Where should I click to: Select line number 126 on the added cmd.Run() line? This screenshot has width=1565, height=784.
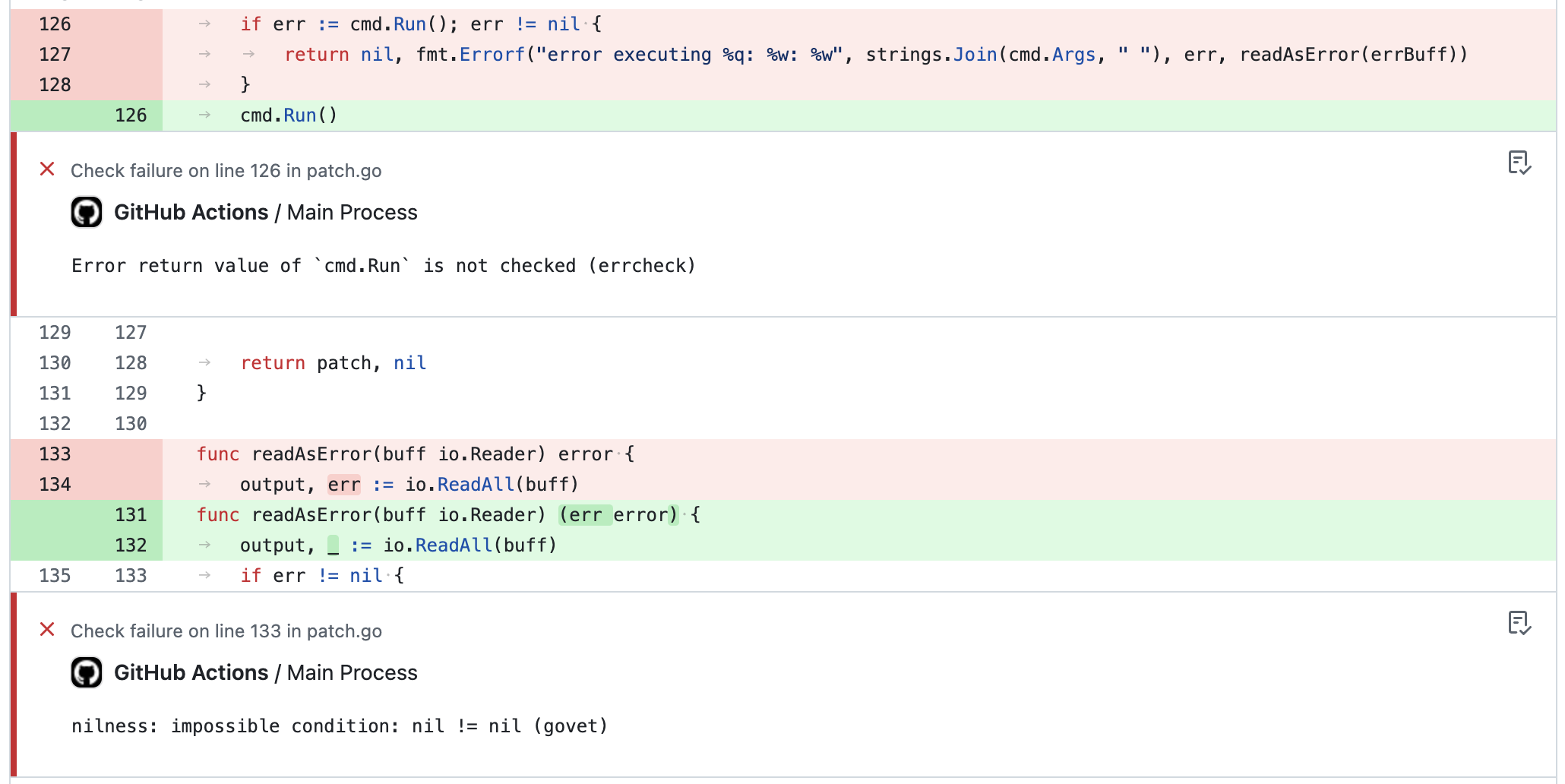(129, 115)
